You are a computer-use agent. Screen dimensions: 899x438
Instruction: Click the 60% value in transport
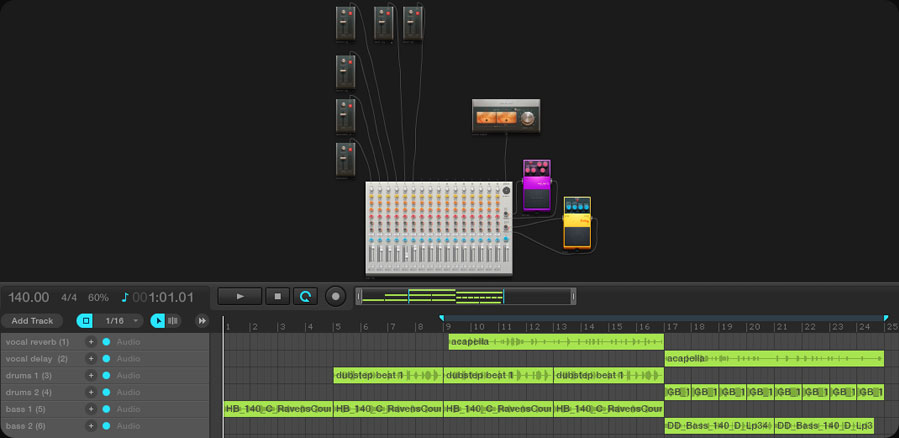click(x=98, y=298)
